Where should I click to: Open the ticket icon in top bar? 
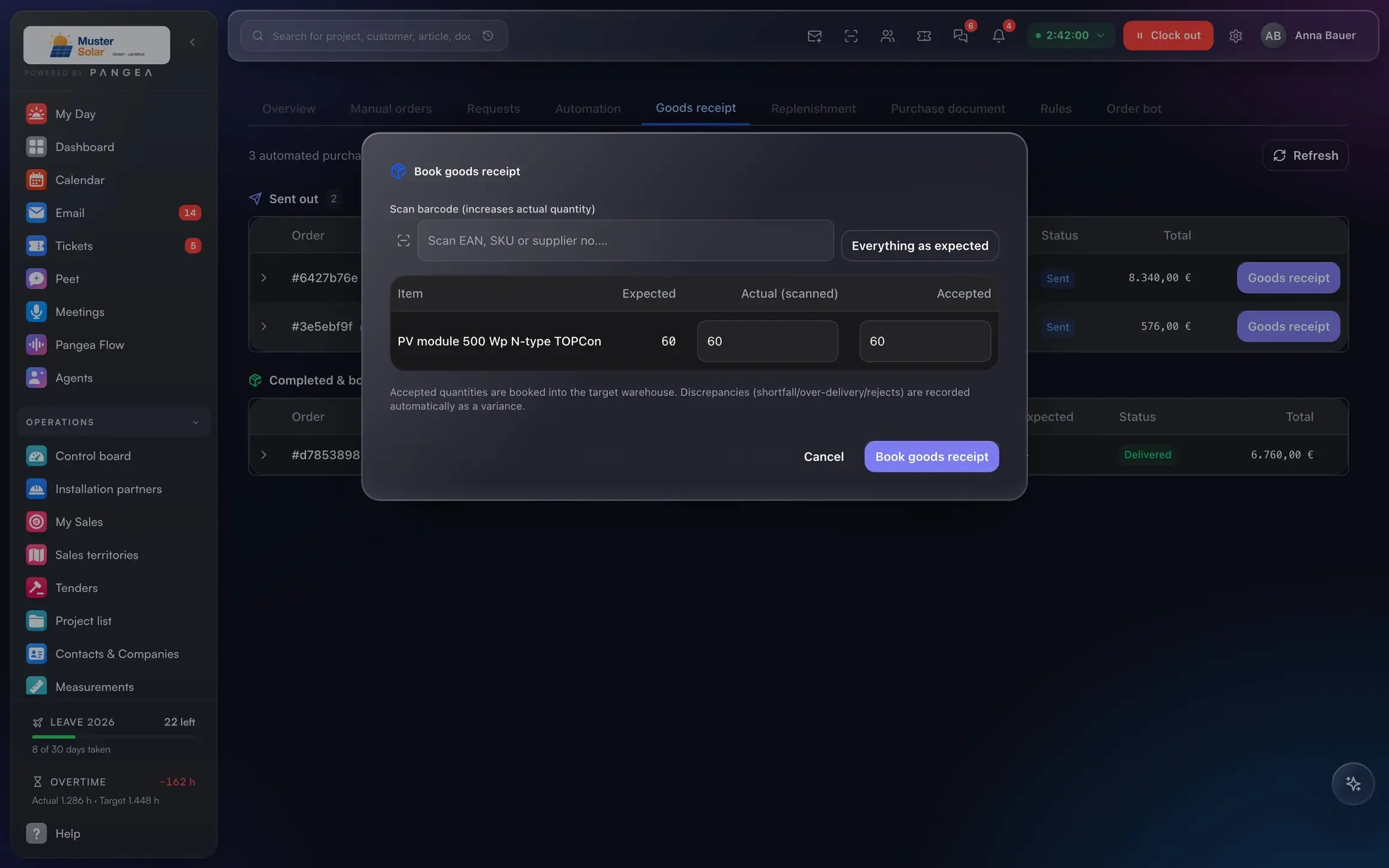924,36
